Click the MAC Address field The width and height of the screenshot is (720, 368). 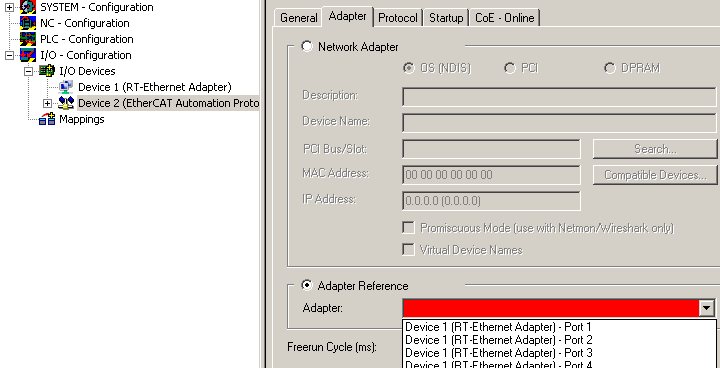(491, 175)
